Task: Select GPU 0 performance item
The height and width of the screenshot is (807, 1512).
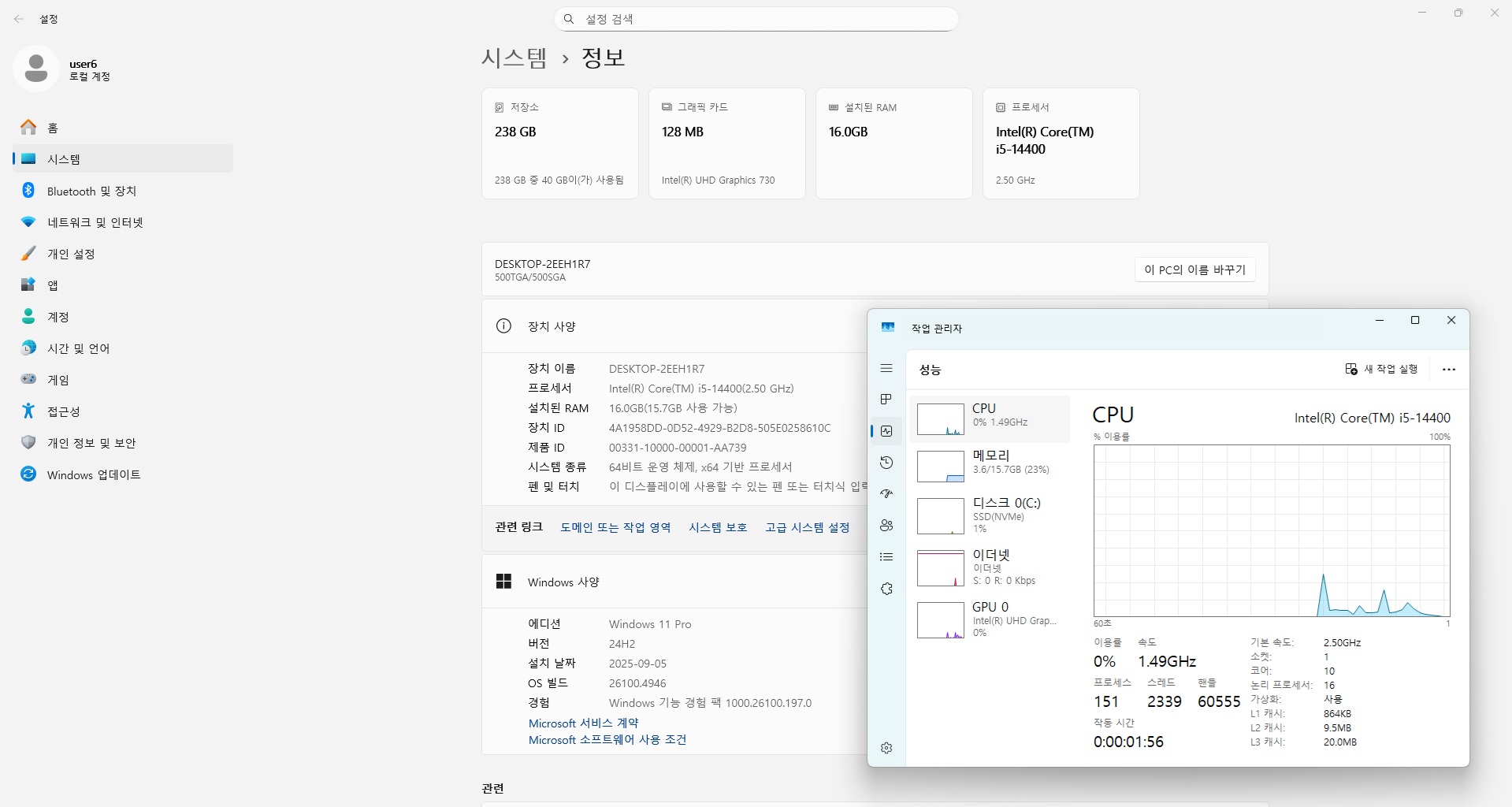Action: coord(990,619)
